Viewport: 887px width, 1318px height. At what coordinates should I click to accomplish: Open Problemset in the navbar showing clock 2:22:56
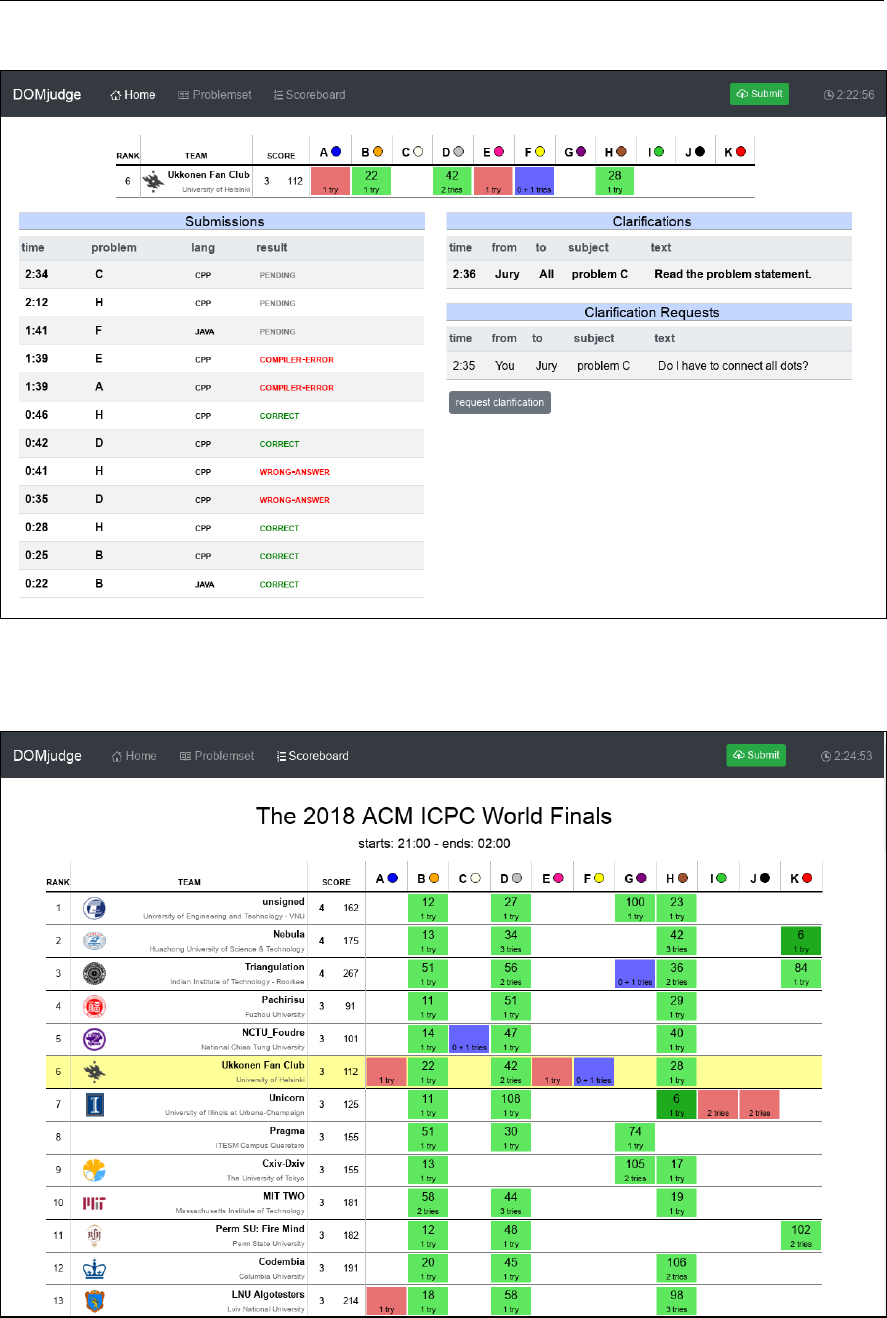215,95
